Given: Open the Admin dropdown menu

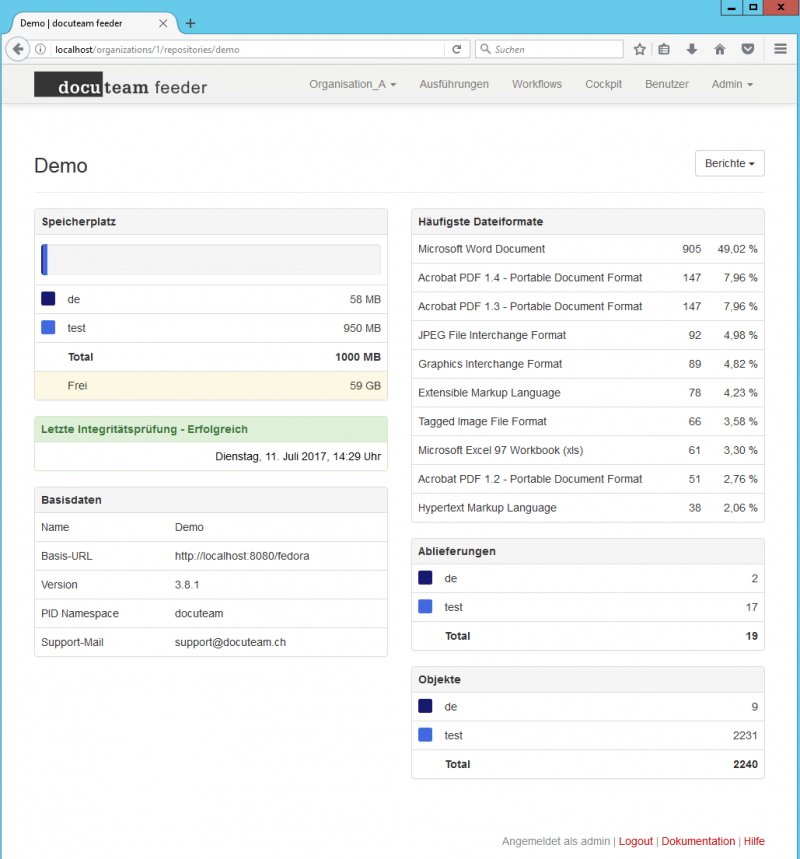Looking at the screenshot, I should [732, 84].
